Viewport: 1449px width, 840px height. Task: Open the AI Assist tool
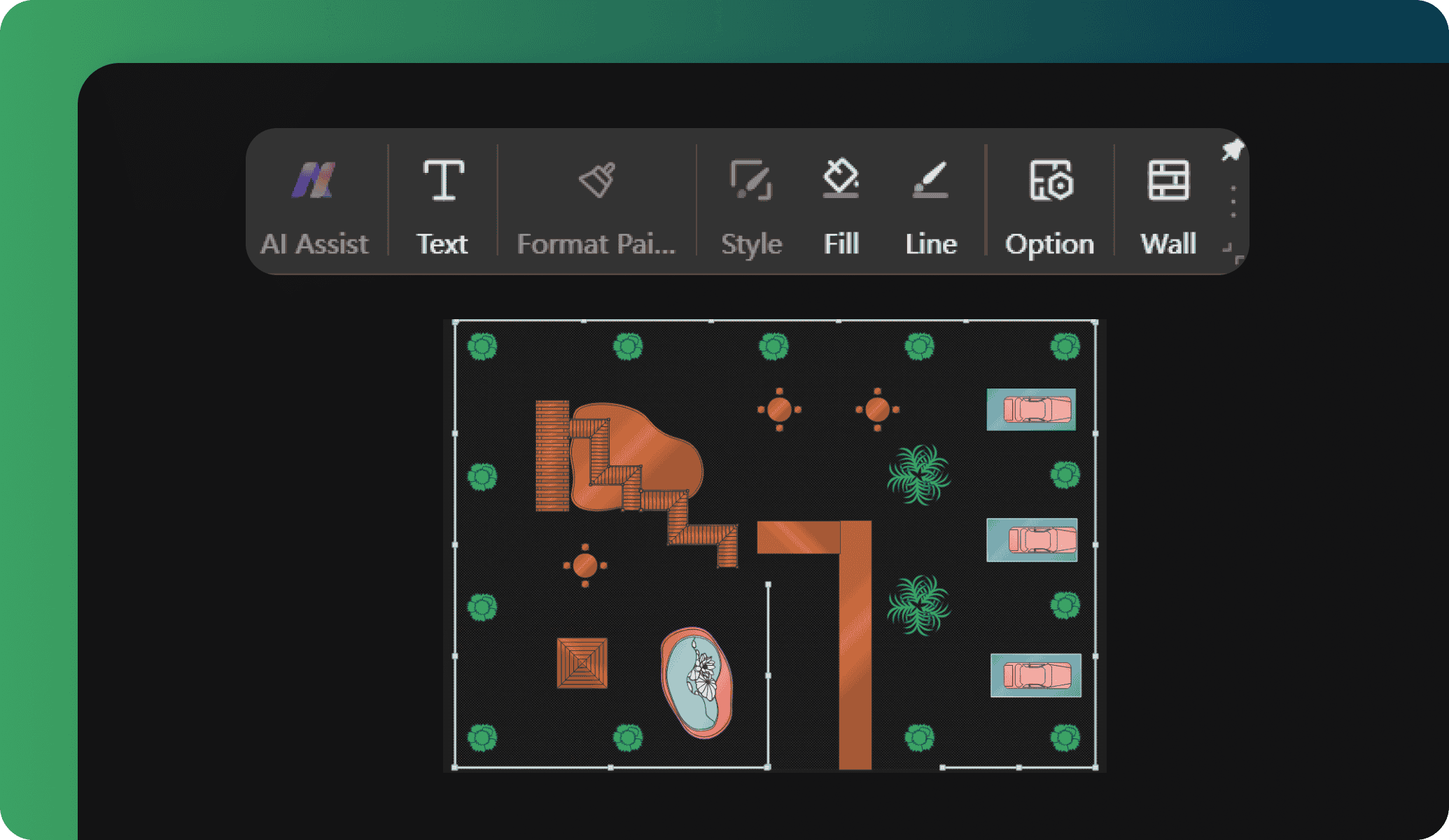(314, 206)
